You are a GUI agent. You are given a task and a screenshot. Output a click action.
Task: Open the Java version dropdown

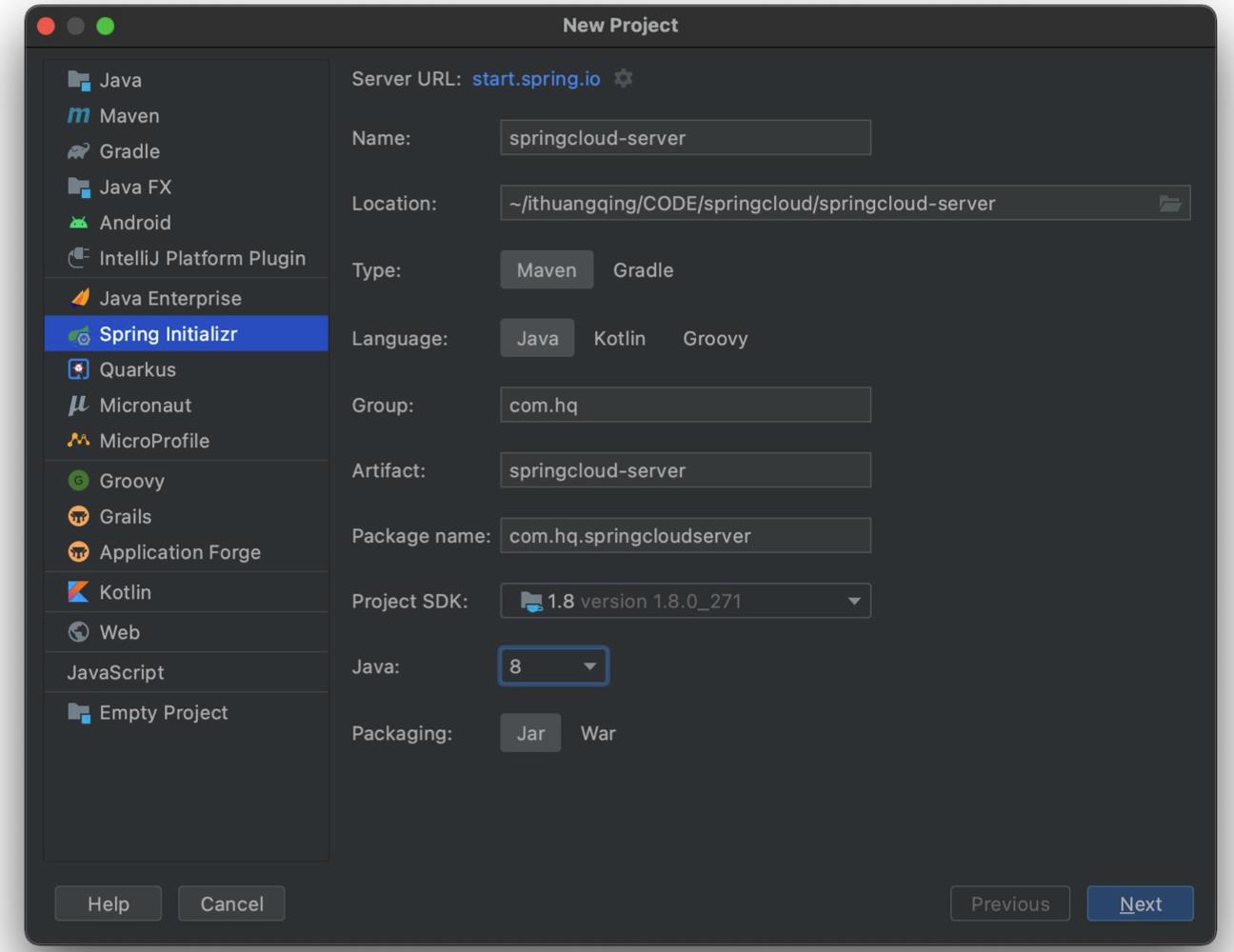553,666
